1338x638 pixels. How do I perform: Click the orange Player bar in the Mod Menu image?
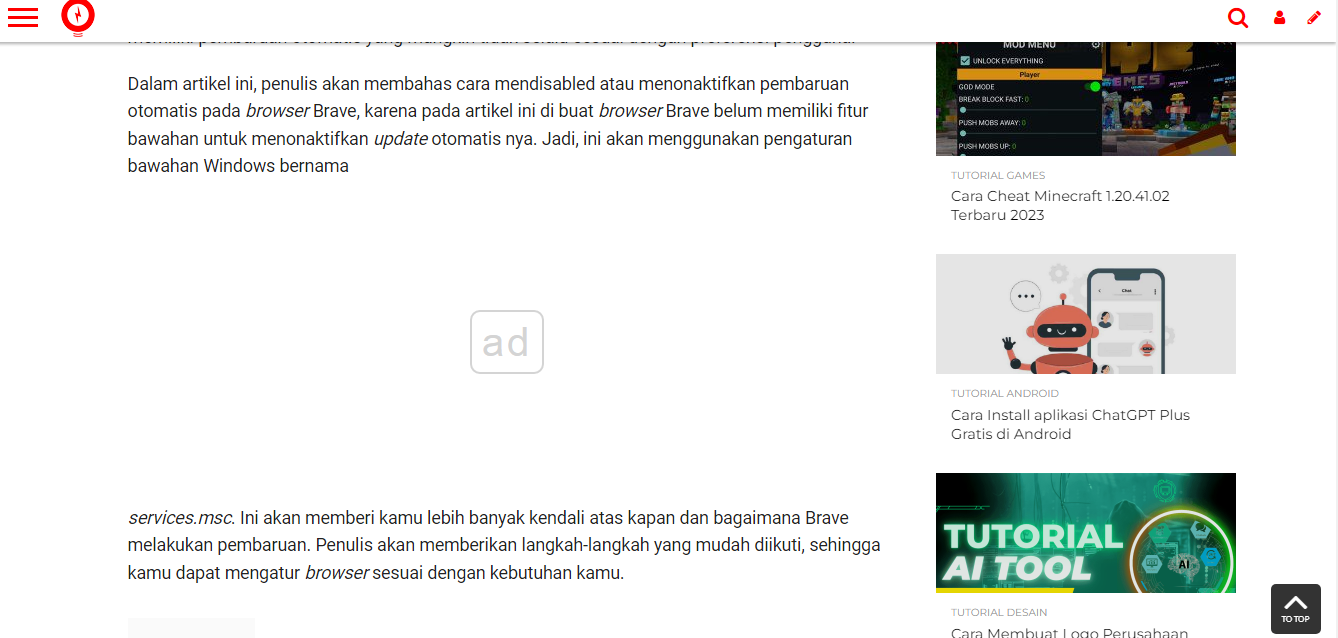tap(1029, 74)
